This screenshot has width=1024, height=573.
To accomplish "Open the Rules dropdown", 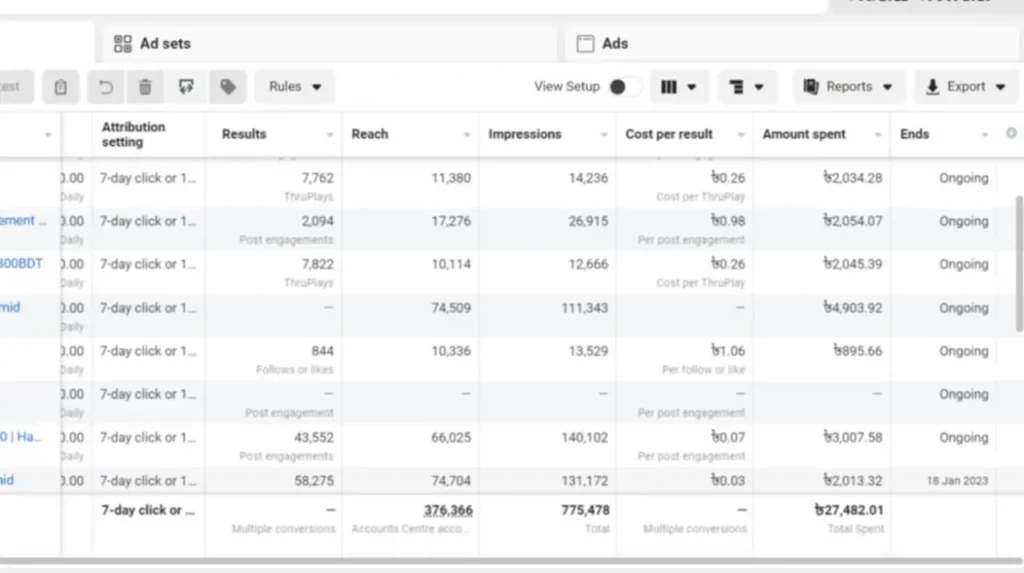I will click(x=295, y=87).
